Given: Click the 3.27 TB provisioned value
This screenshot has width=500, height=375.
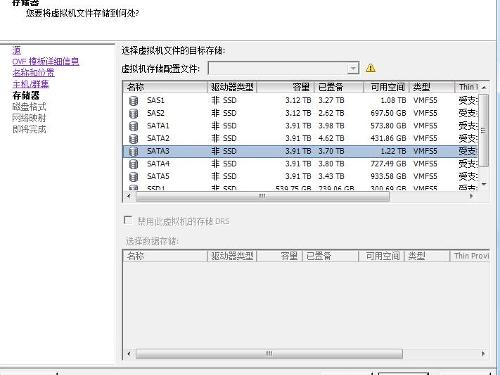Looking at the screenshot, I should point(331,100).
